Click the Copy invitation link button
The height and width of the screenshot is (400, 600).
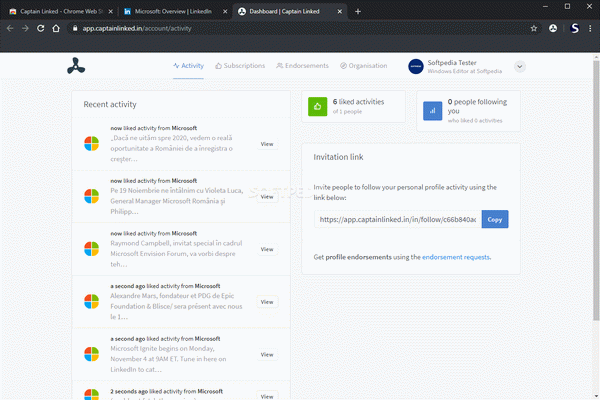495,219
